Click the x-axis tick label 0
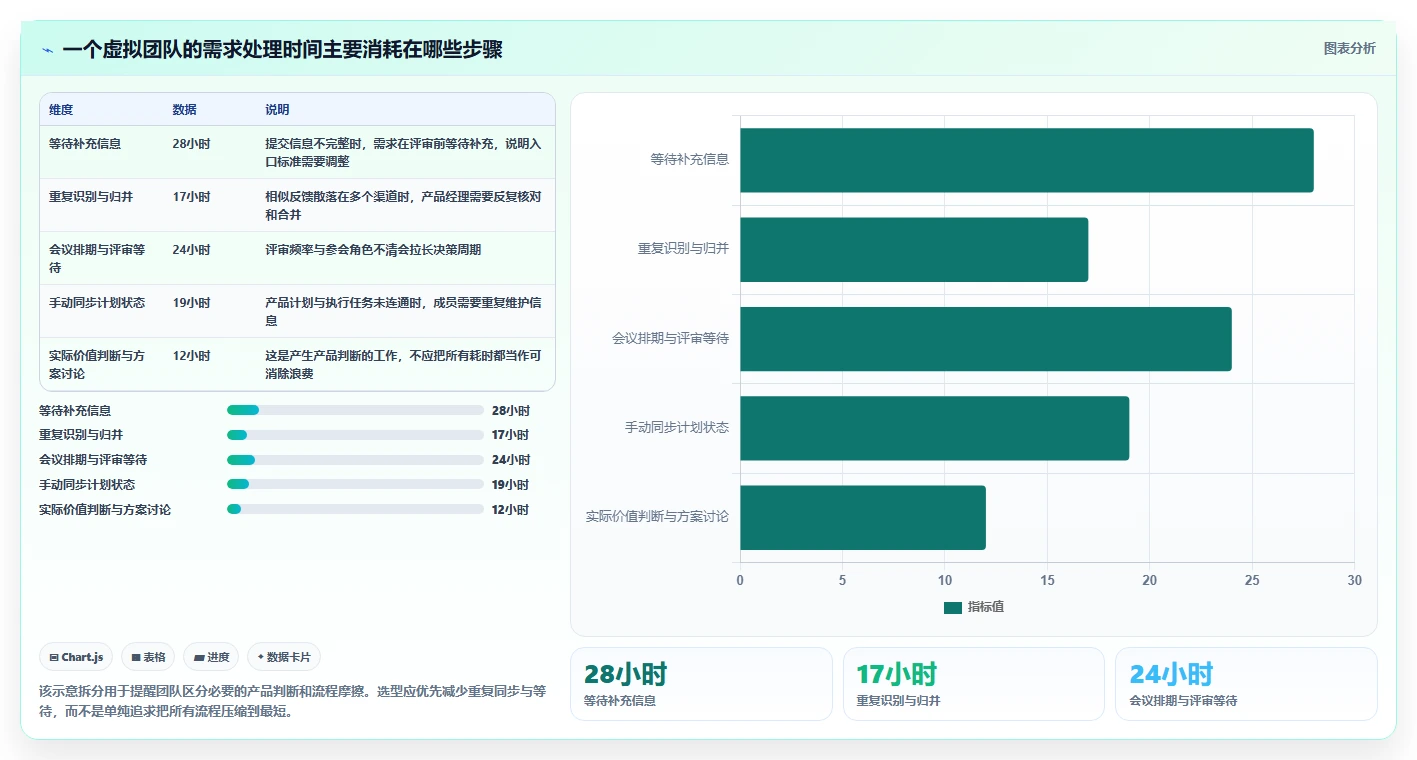The width and height of the screenshot is (1417, 760). 740,580
